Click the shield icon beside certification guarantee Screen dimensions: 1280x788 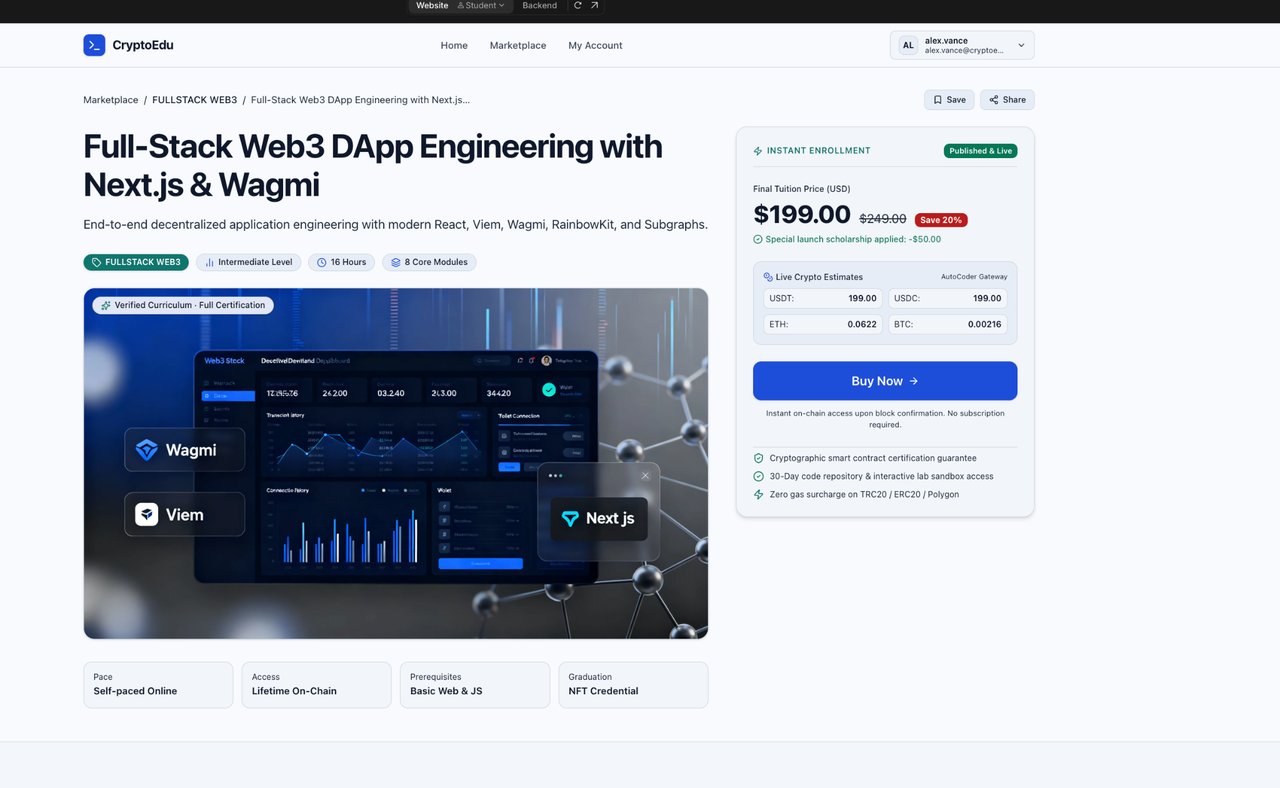(x=758, y=458)
